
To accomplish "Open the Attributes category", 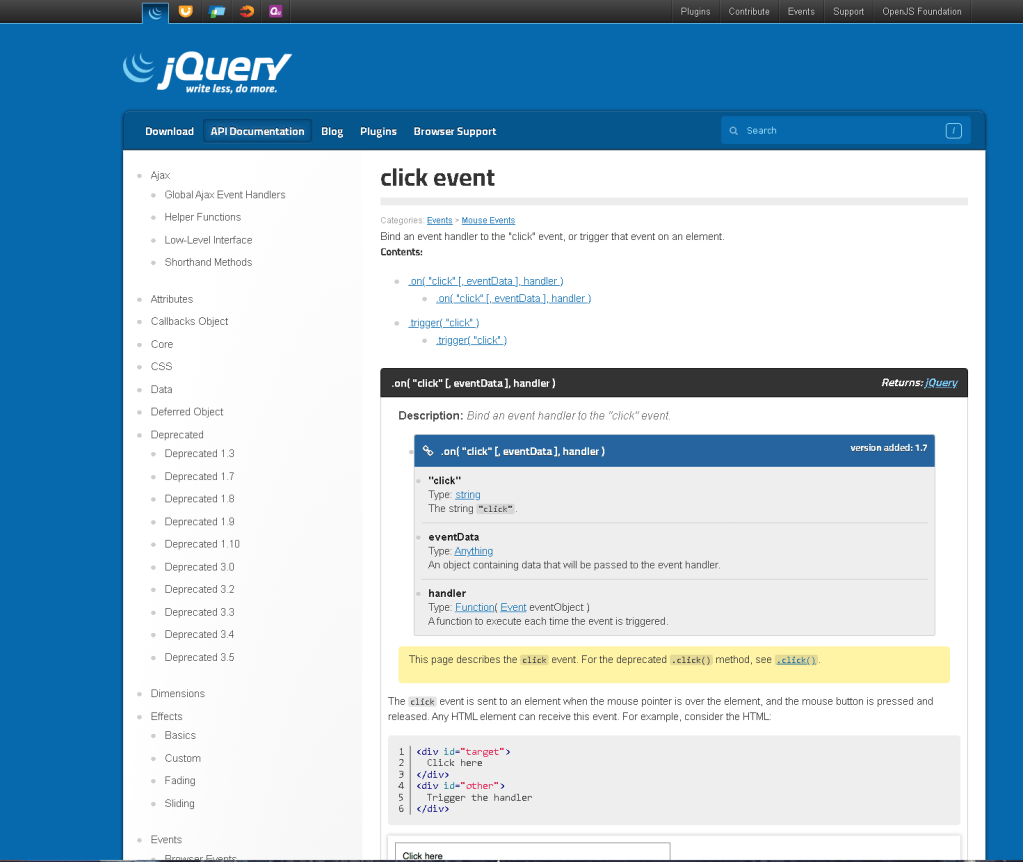I will 172,299.
